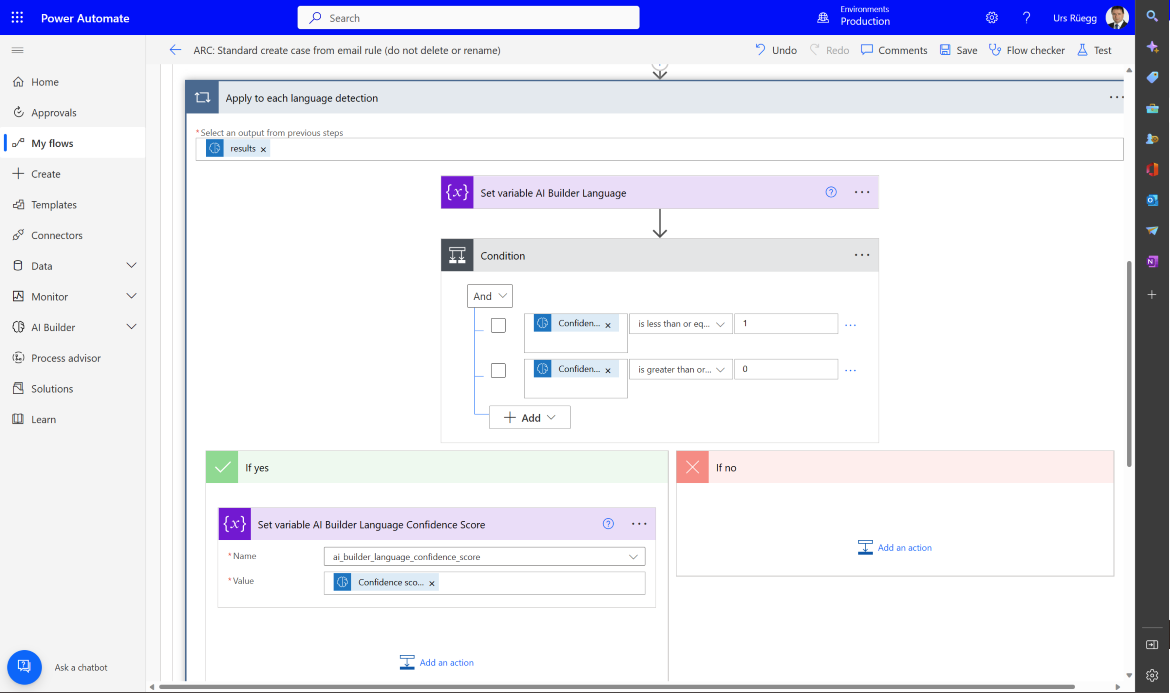Expand the Data menu chevron

point(131,266)
